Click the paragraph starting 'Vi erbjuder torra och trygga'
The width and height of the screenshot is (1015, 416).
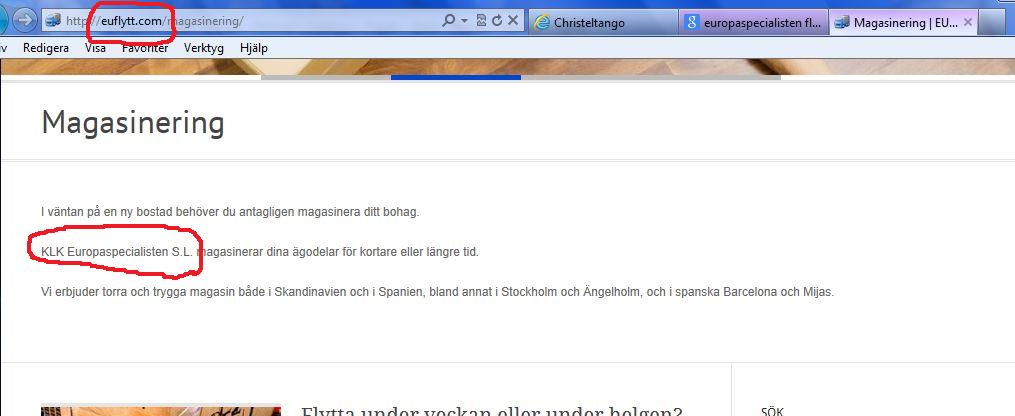[x=438, y=292]
